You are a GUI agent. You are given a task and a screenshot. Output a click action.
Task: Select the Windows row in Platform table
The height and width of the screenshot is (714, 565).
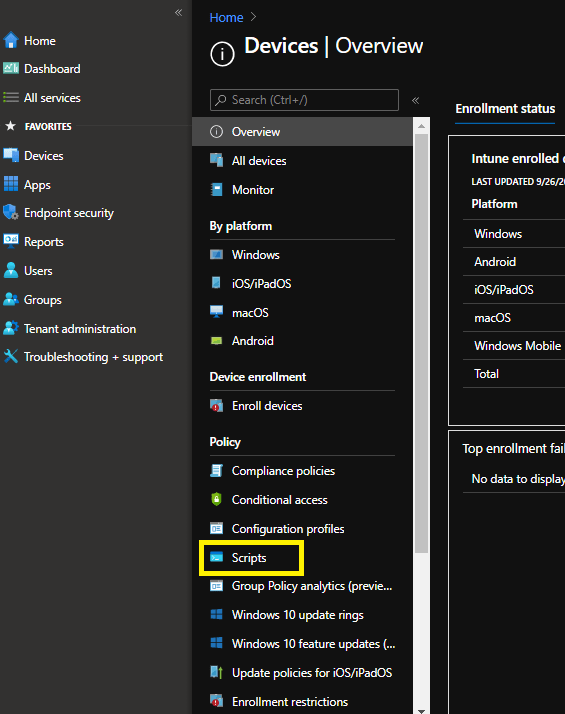(514, 234)
